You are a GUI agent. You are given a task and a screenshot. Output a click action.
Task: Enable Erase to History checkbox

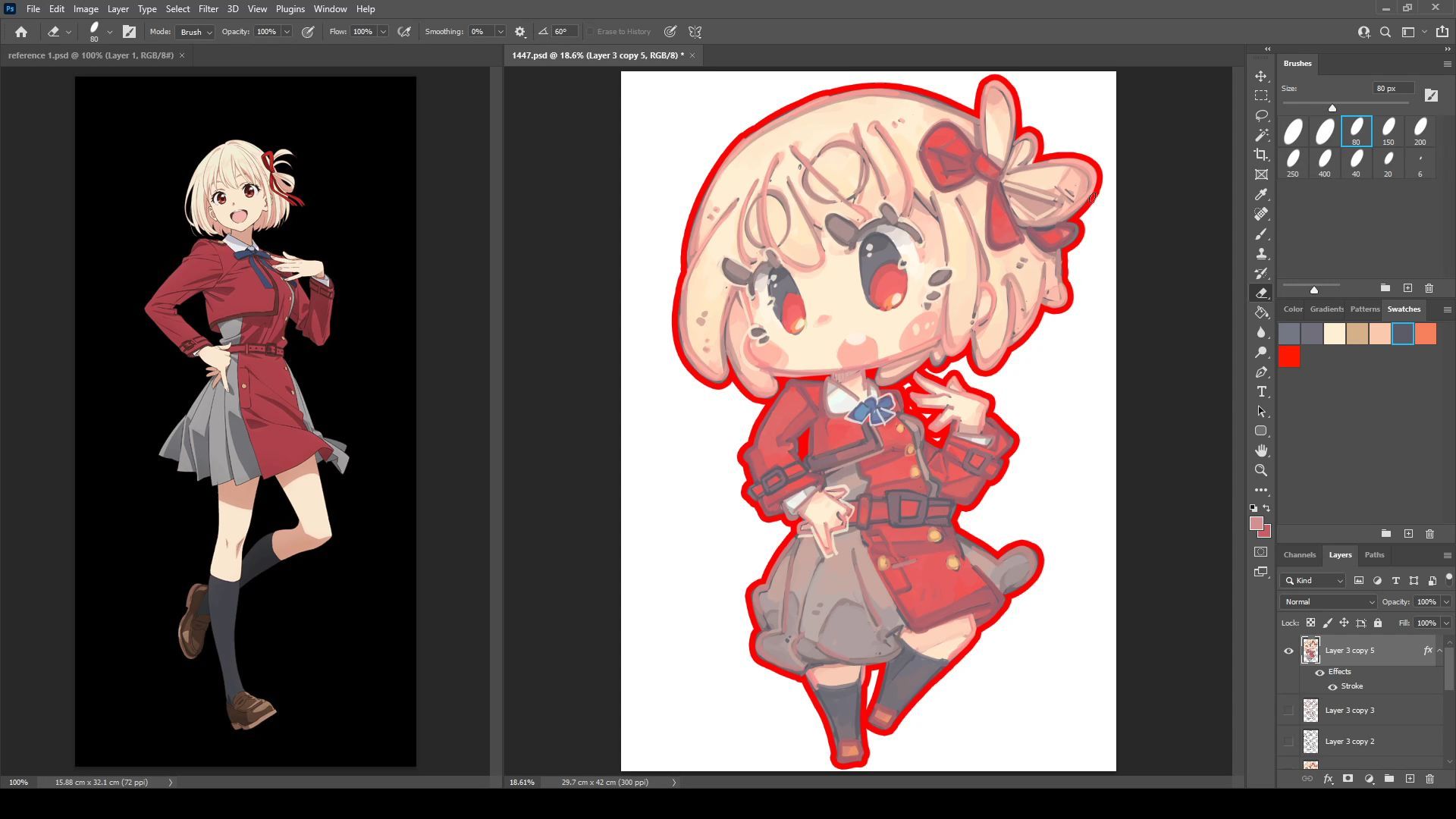click(x=590, y=32)
